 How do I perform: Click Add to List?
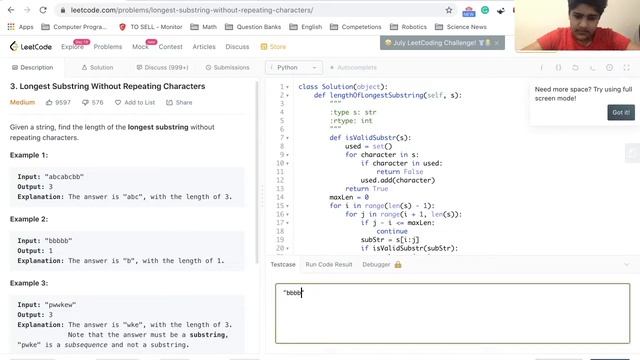point(135,102)
